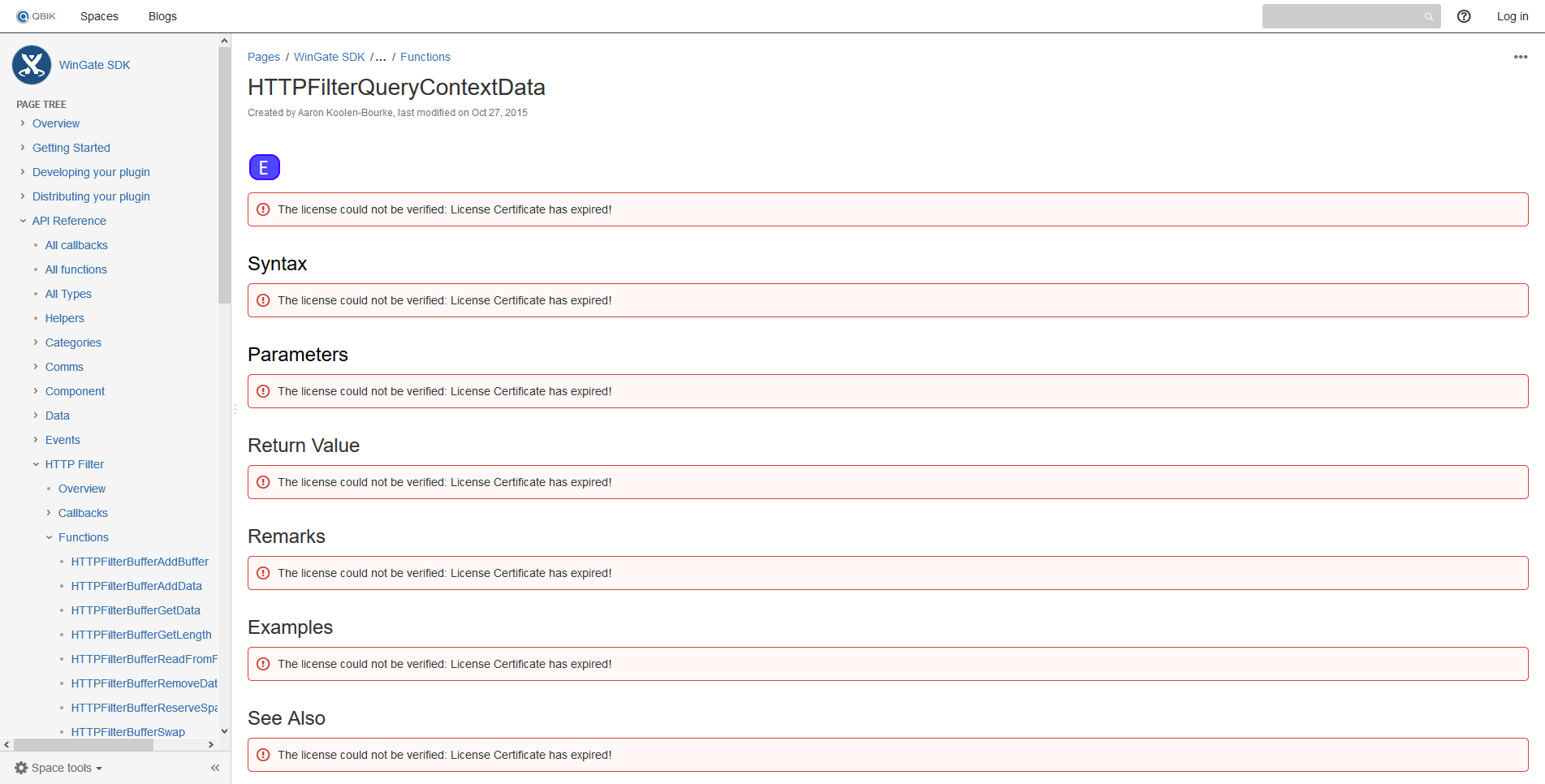Viewport: 1545px width, 784px height.
Task: Open WinGate SDK sidebar title link
Action: (94, 65)
